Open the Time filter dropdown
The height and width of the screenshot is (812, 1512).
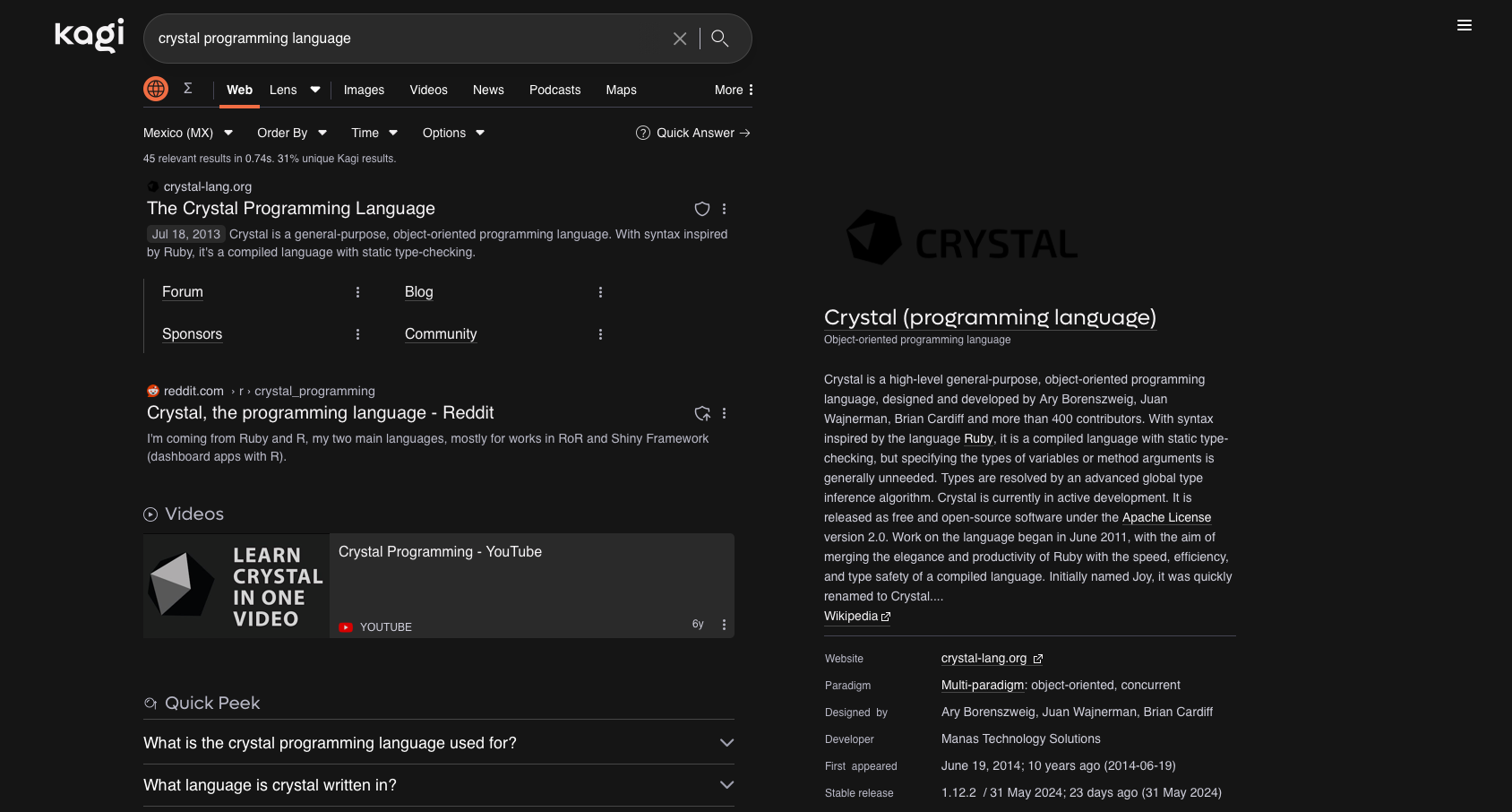click(x=374, y=133)
